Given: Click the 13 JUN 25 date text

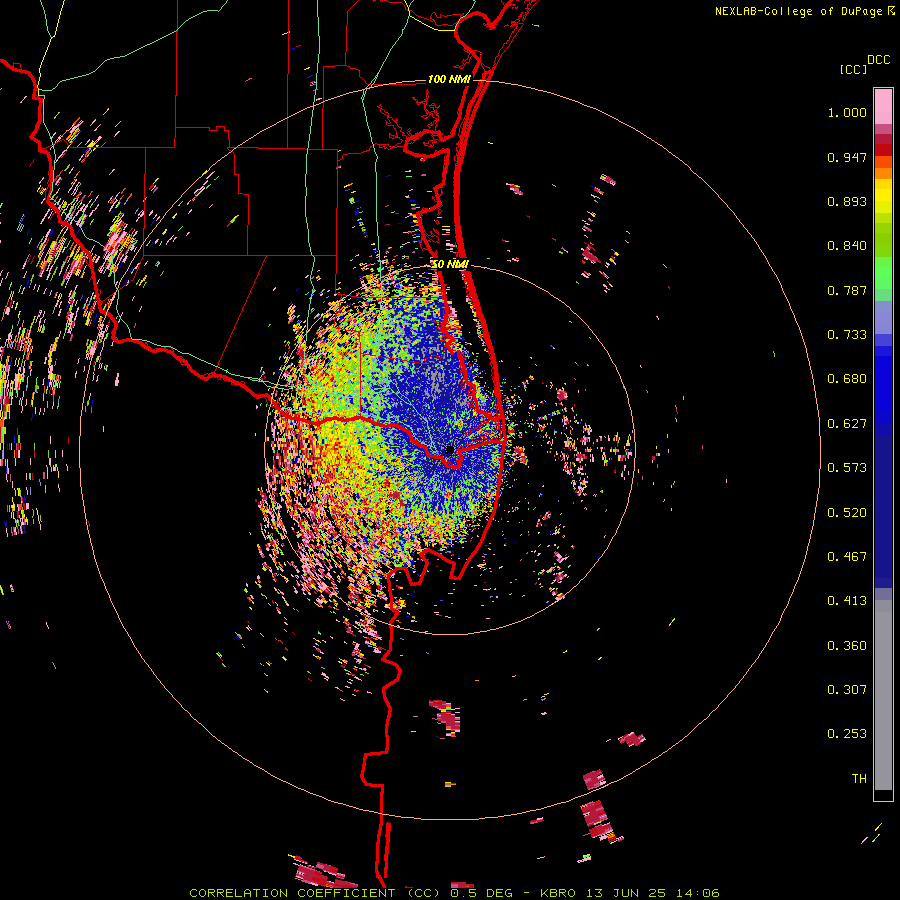Looking at the screenshot, I should point(627,893).
